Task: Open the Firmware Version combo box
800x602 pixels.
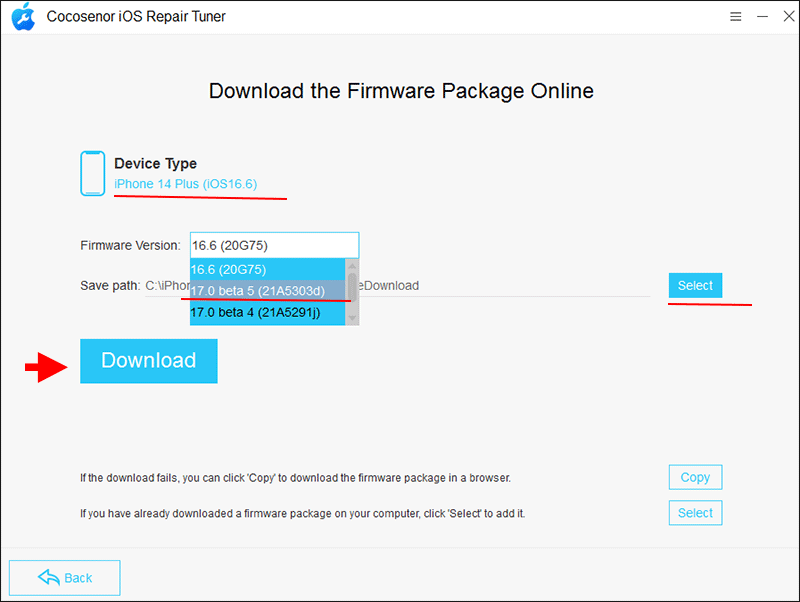Action: click(x=274, y=245)
